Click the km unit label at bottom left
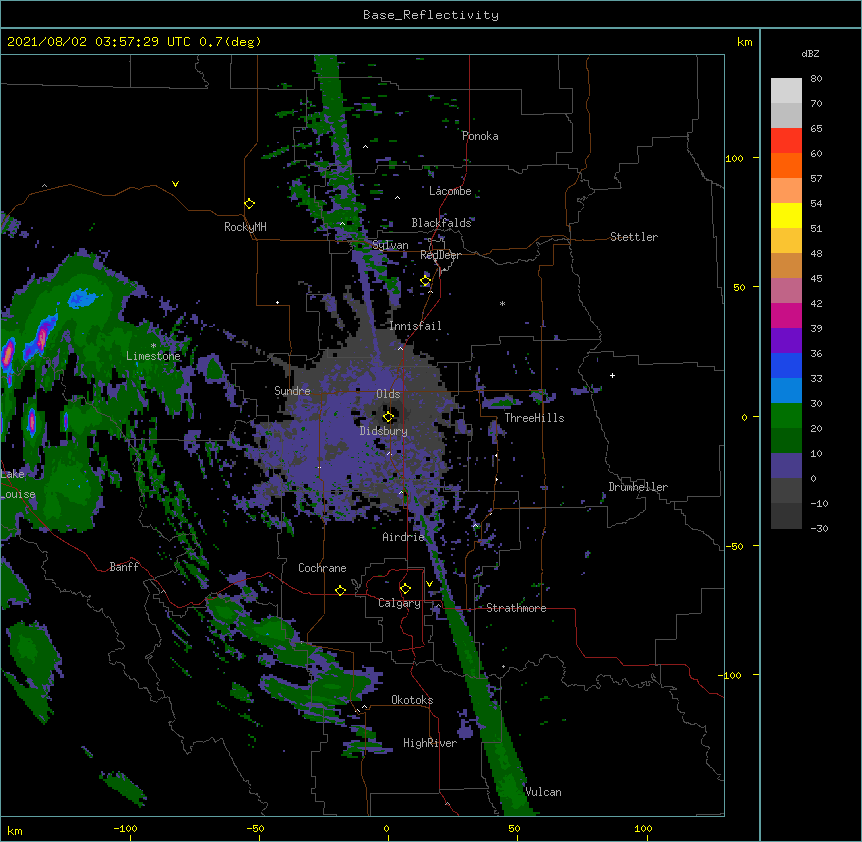Screen dimensions: 862x842 point(15,830)
